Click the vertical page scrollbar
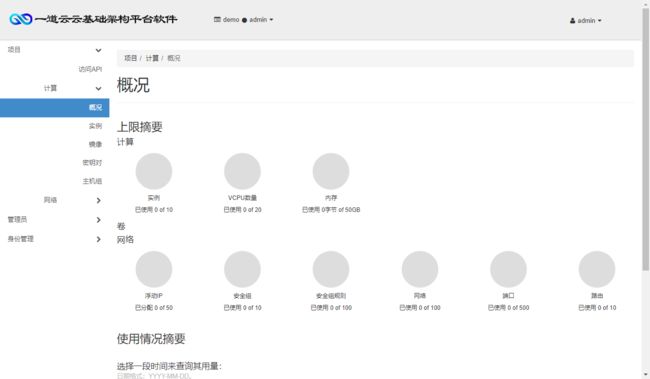The height and width of the screenshot is (379, 650). tap(646, 140)
